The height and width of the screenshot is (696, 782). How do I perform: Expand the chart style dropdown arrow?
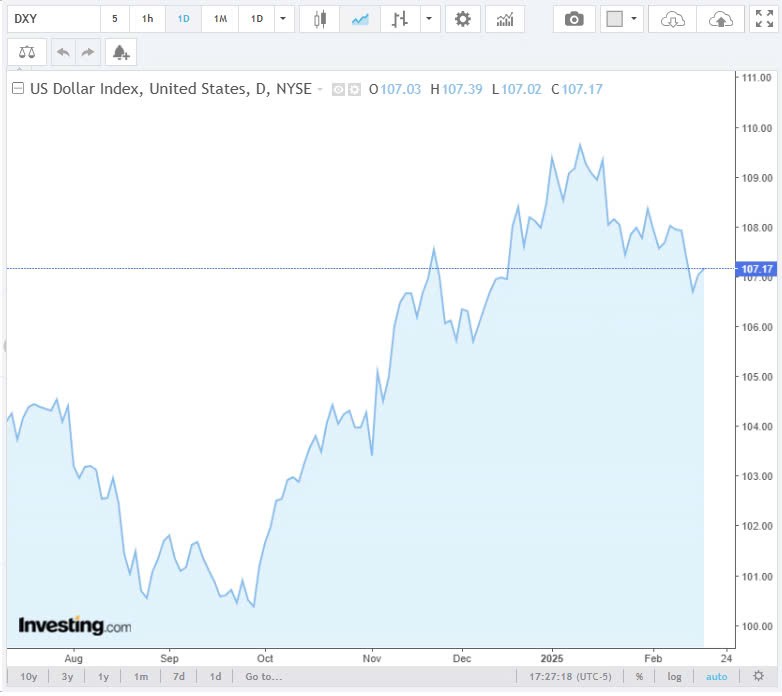click(x=429, y=19)
